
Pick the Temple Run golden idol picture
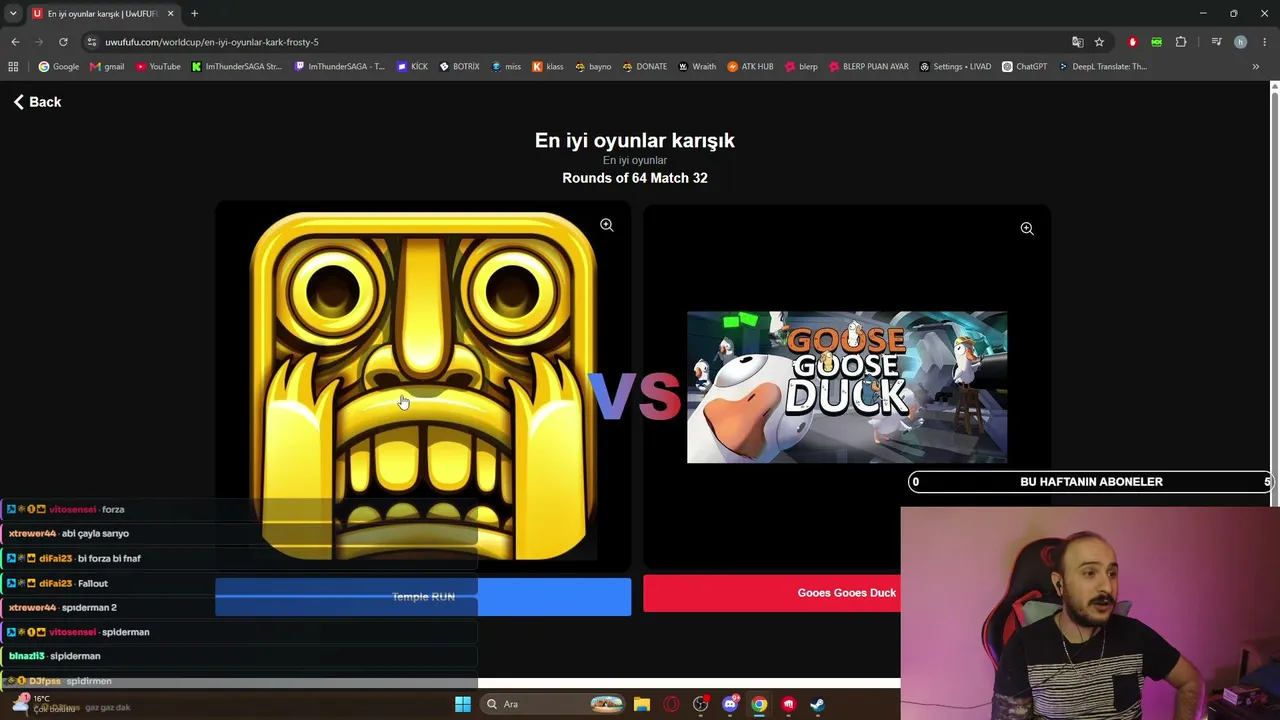tap(423, 386)
